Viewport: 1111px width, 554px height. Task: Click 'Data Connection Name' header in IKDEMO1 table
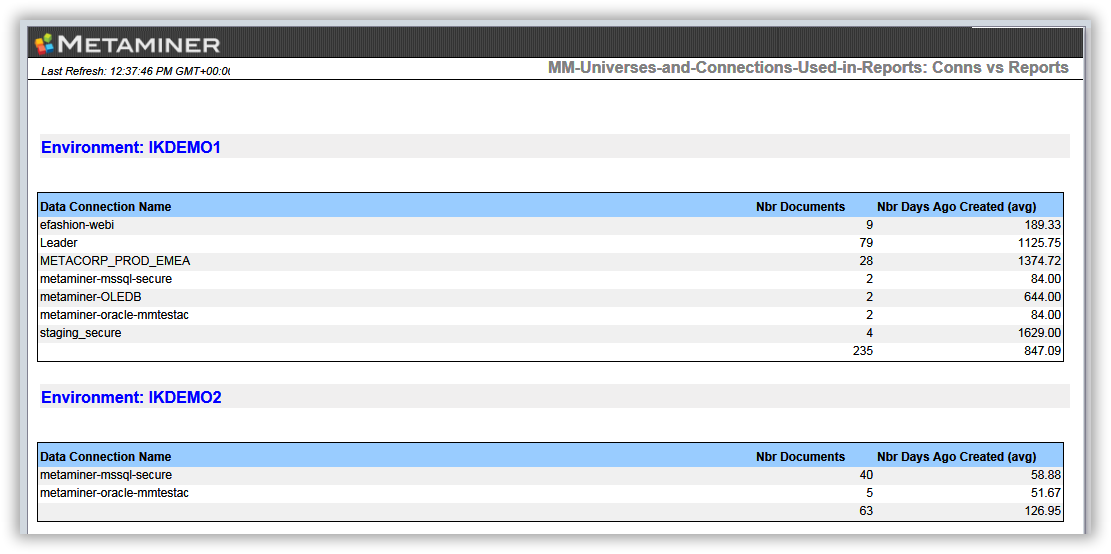pyautogui.click(x=106, y=207)
